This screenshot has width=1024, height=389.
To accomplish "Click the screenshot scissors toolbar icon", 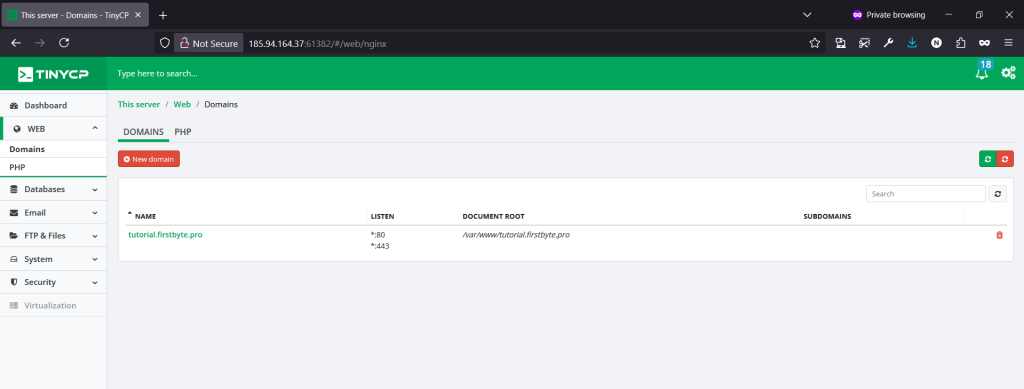I will coord(864,43).
